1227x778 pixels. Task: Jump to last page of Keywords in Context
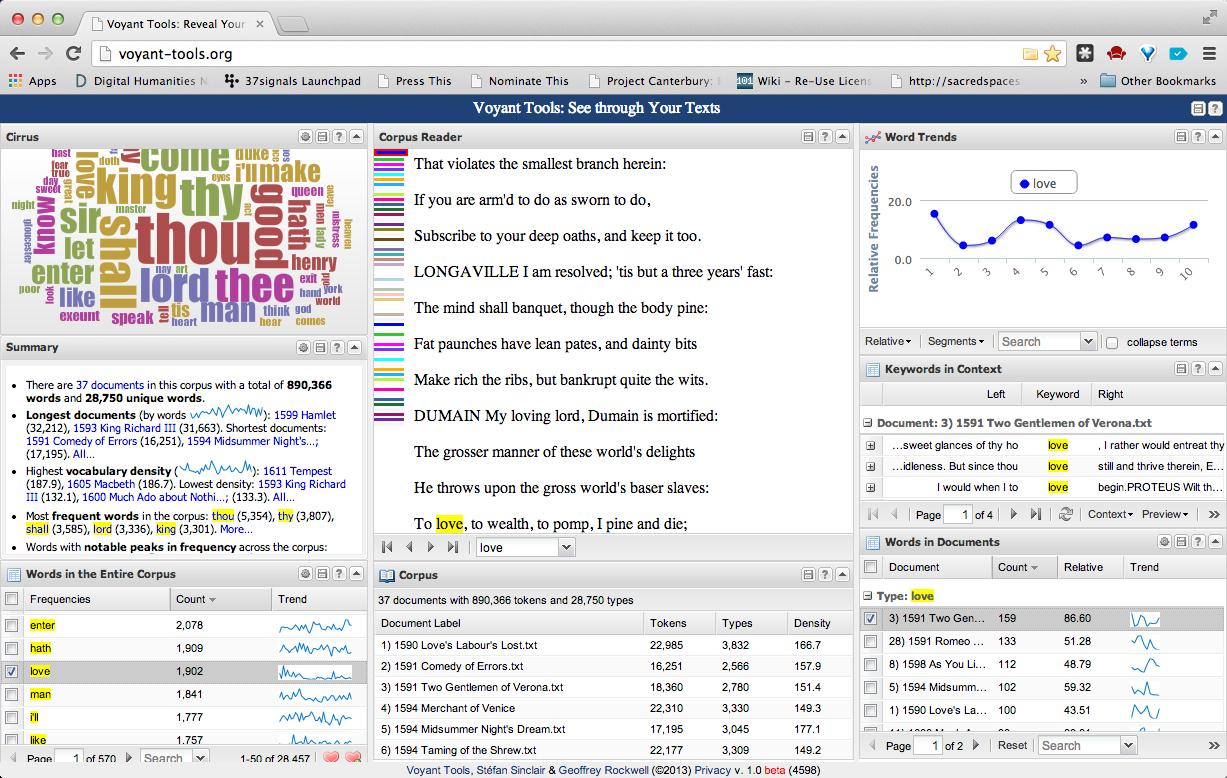tap(1035, 514)
